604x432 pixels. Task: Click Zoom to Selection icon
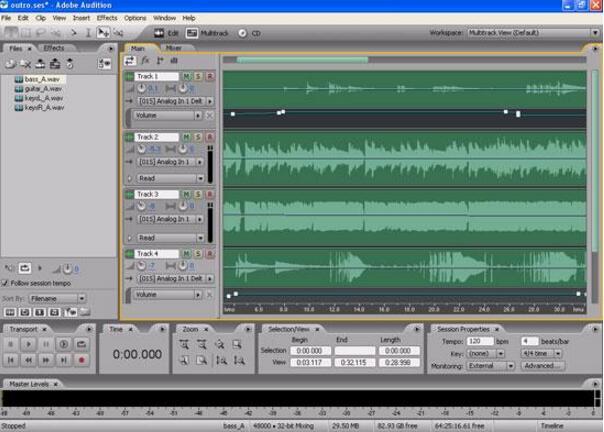point(237,344)
